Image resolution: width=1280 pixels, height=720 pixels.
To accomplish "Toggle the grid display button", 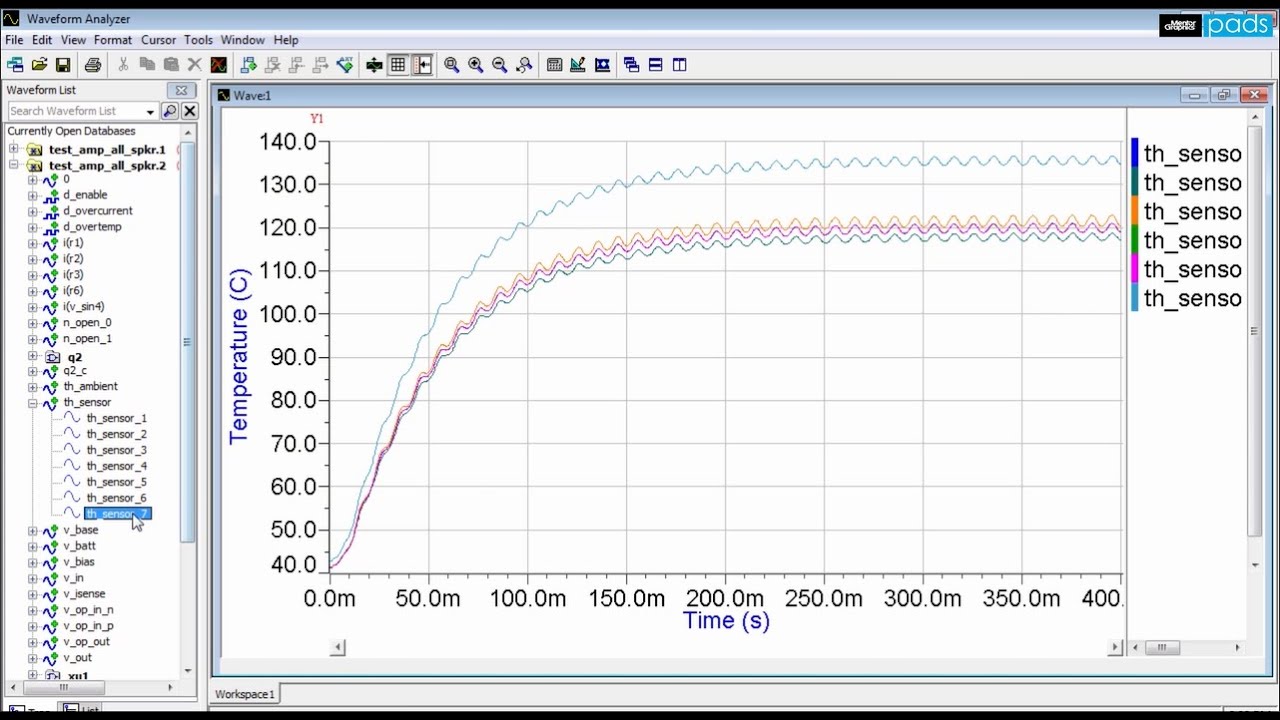I will point(398,65).
